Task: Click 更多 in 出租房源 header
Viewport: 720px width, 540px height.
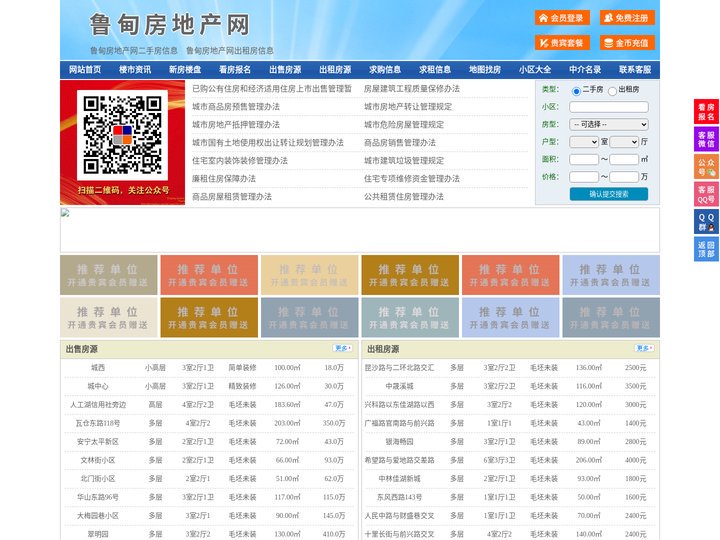Action: (644, 349)
